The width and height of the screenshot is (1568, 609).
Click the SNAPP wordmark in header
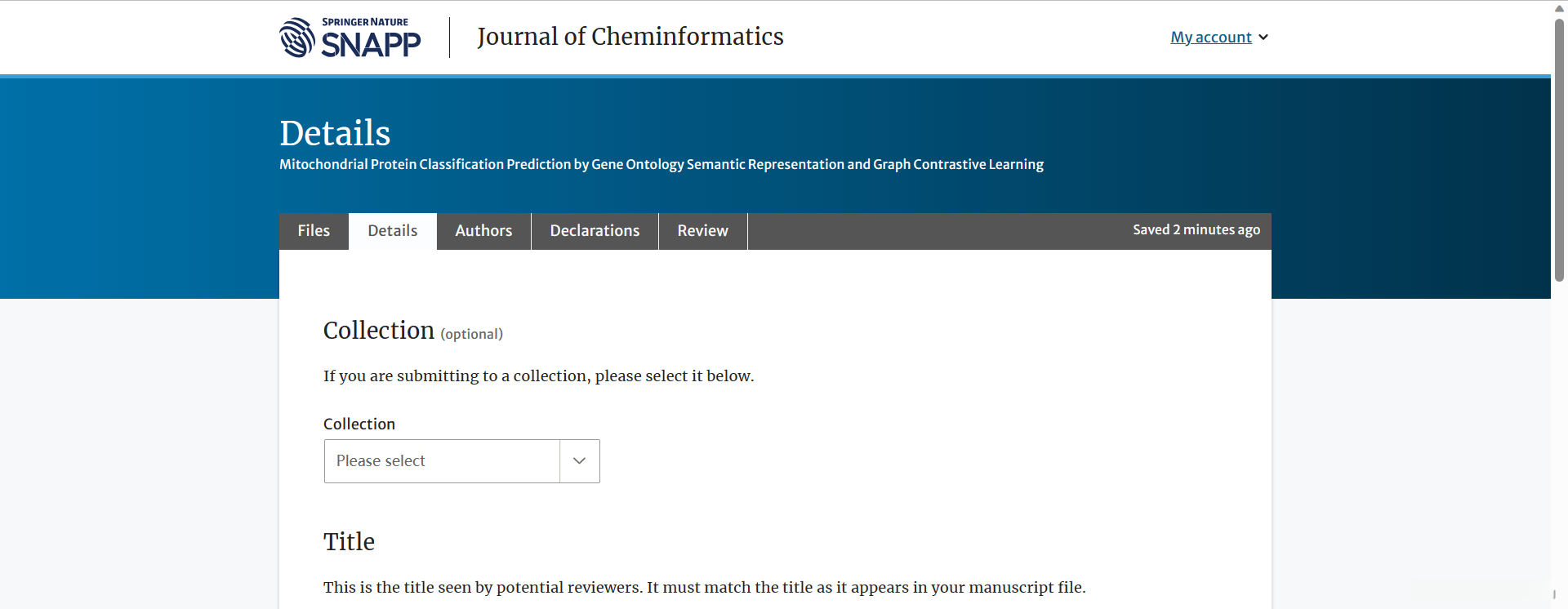pos(371,43)
